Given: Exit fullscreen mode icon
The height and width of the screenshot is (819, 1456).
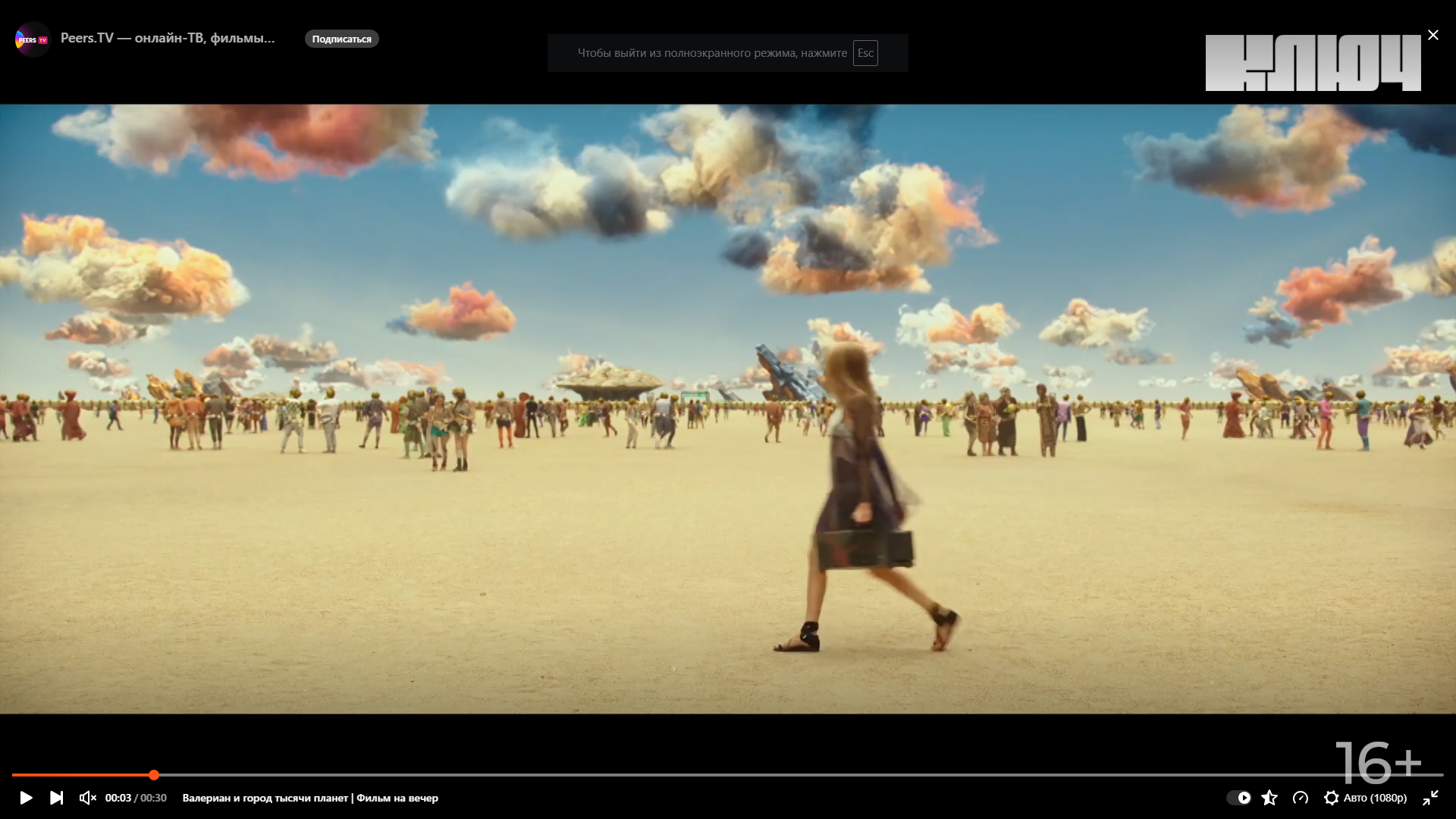Looking at the screenshot, I should coord(1430,798).
